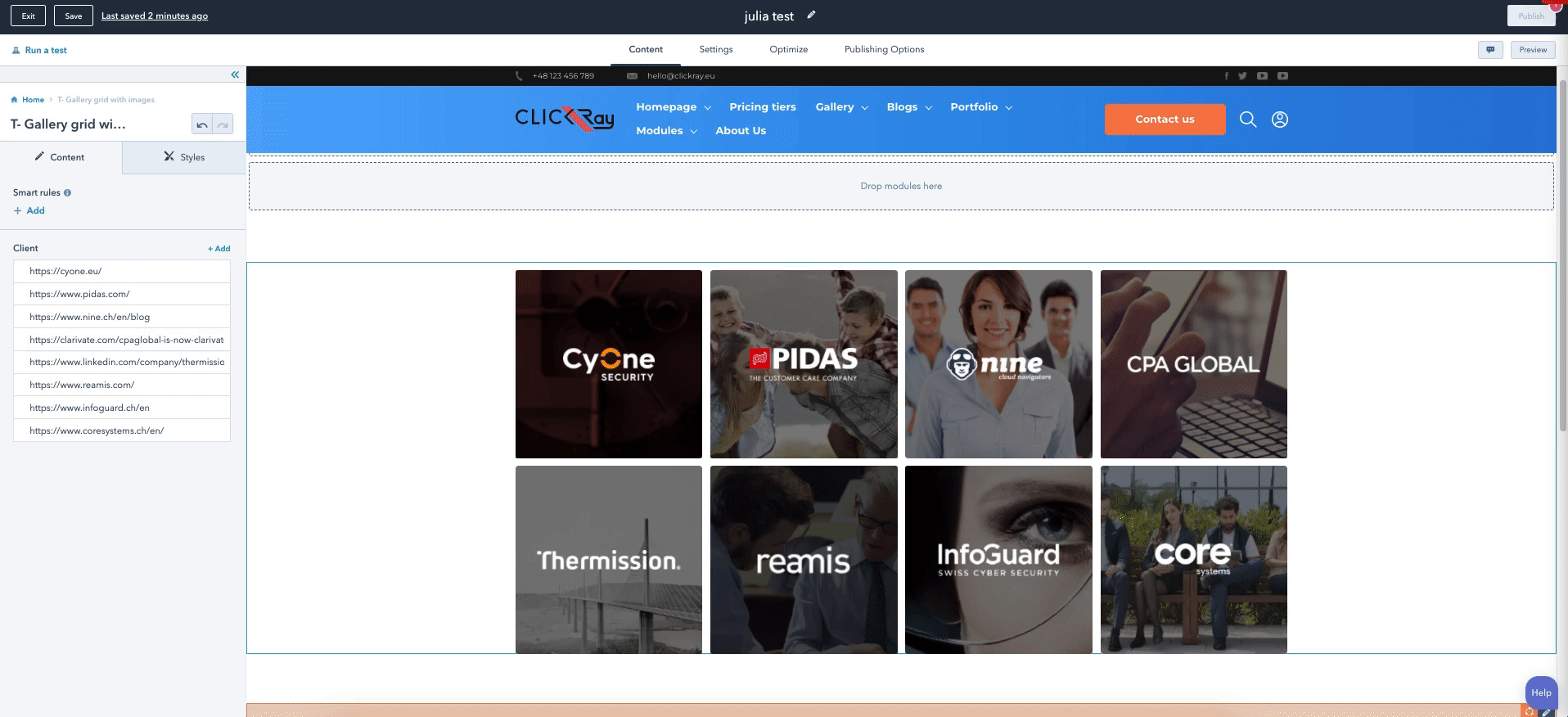Click the Home breadcrumb icon
Viewport: 1568px width, 717px height.
[x=14, y=100]
